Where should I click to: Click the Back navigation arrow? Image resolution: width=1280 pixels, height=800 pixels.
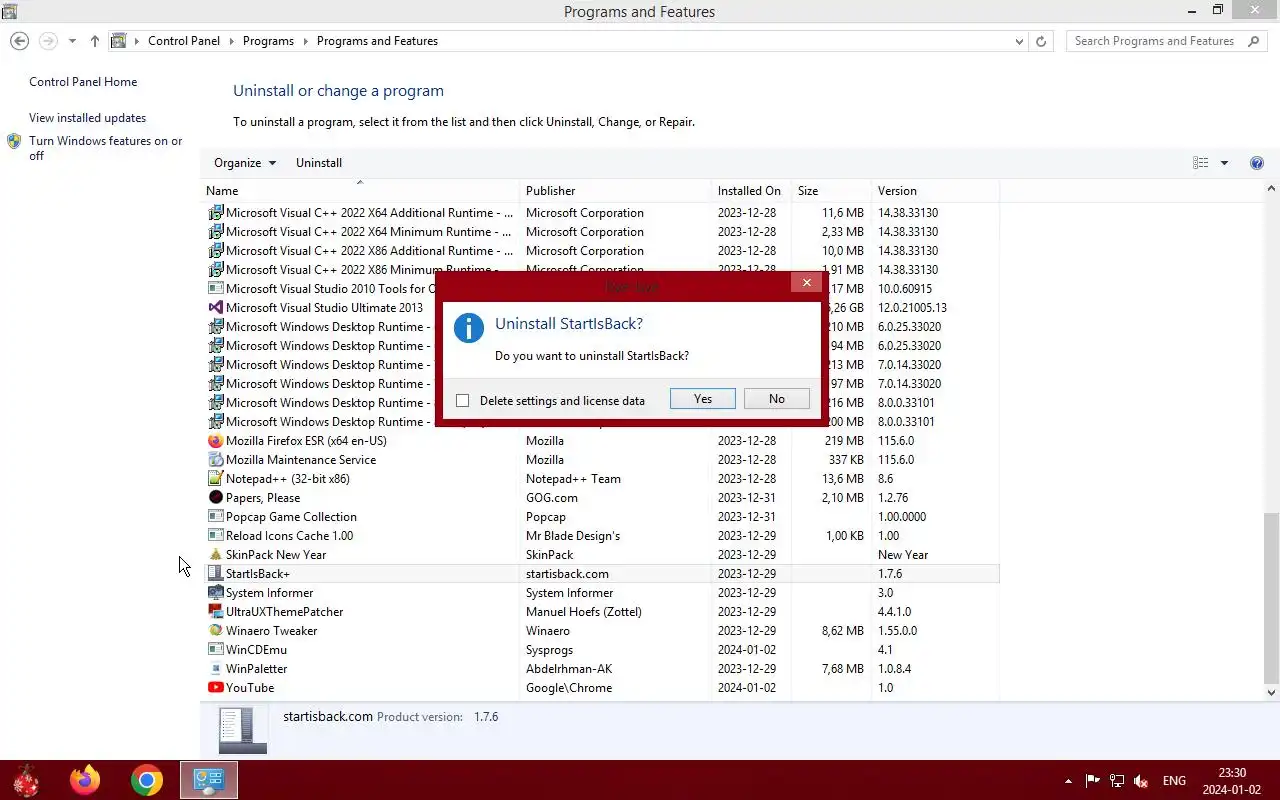(19, 41)
